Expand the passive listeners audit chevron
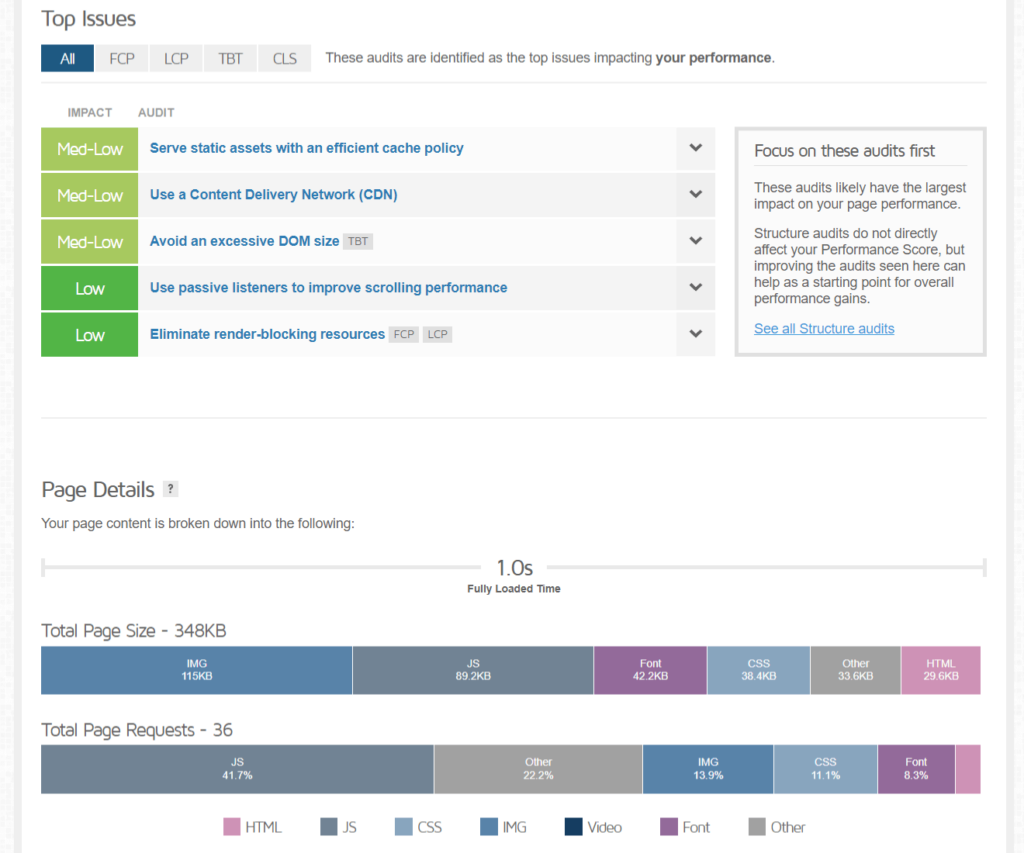 696,287
